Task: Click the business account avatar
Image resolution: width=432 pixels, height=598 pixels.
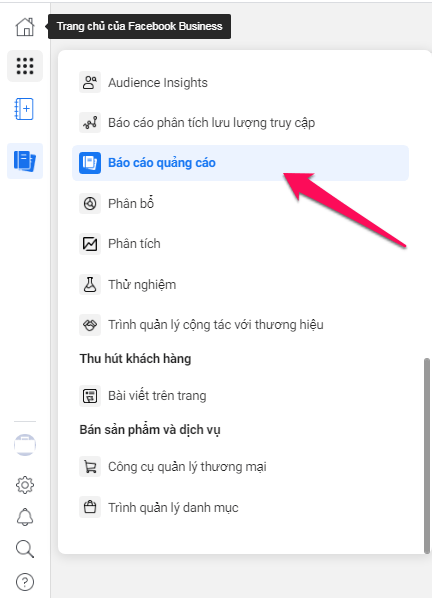Action: (25, 445)
